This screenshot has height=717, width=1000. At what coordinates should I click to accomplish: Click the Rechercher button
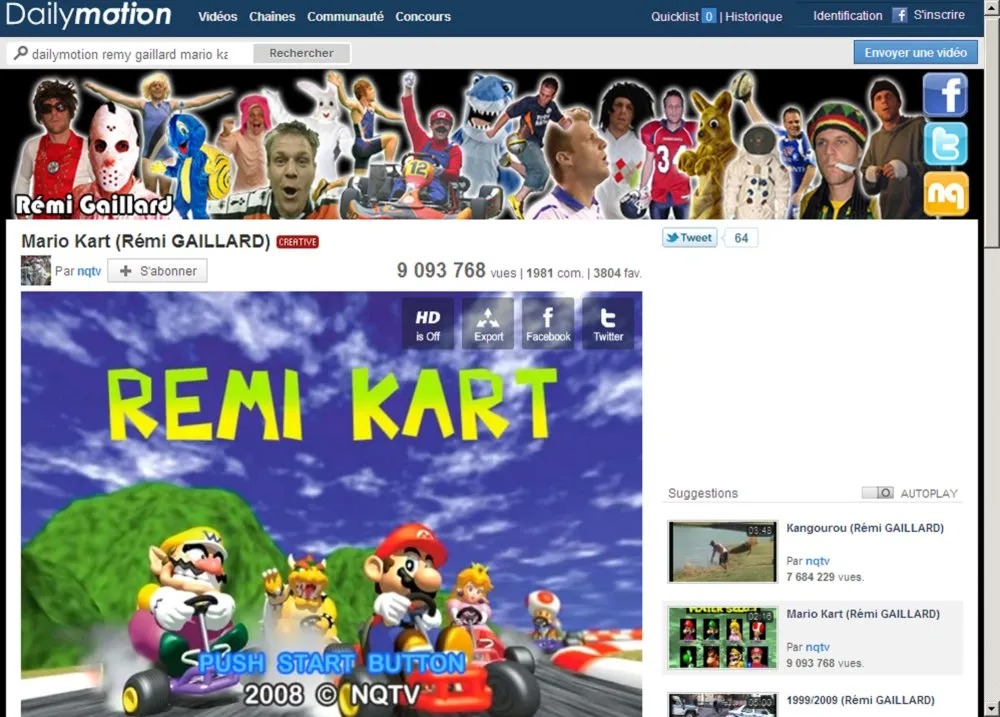tap(301, 53)
